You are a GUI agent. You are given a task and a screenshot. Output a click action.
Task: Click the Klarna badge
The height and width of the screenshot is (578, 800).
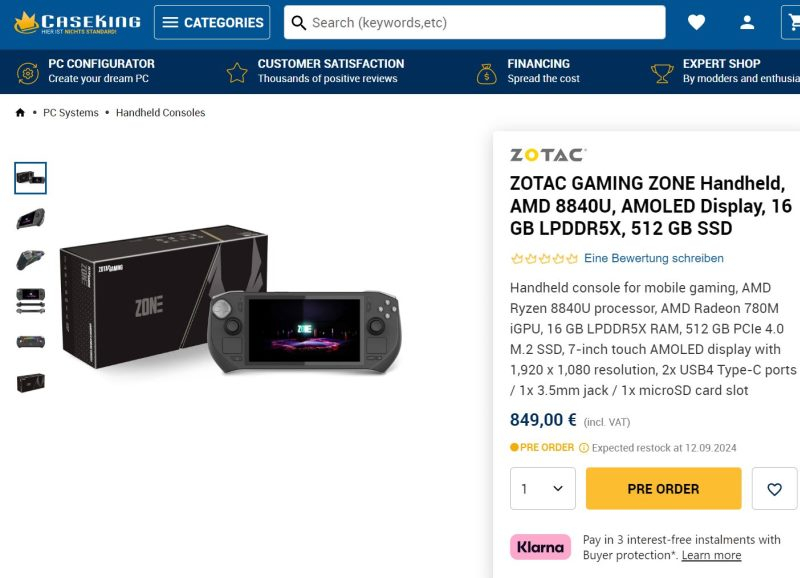pyautogui.click(x=541, y=547)
